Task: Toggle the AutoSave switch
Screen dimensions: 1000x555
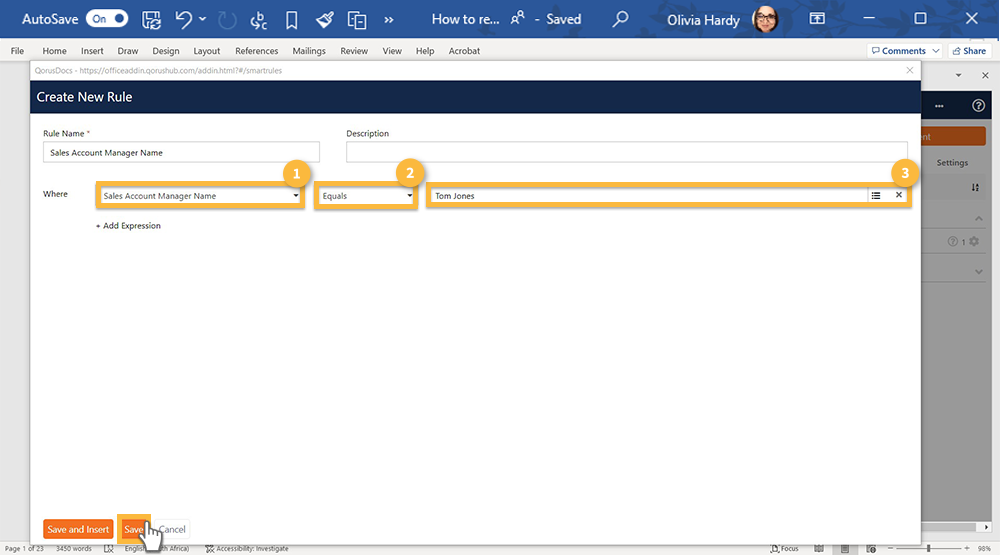Action: tap(107, 18)
